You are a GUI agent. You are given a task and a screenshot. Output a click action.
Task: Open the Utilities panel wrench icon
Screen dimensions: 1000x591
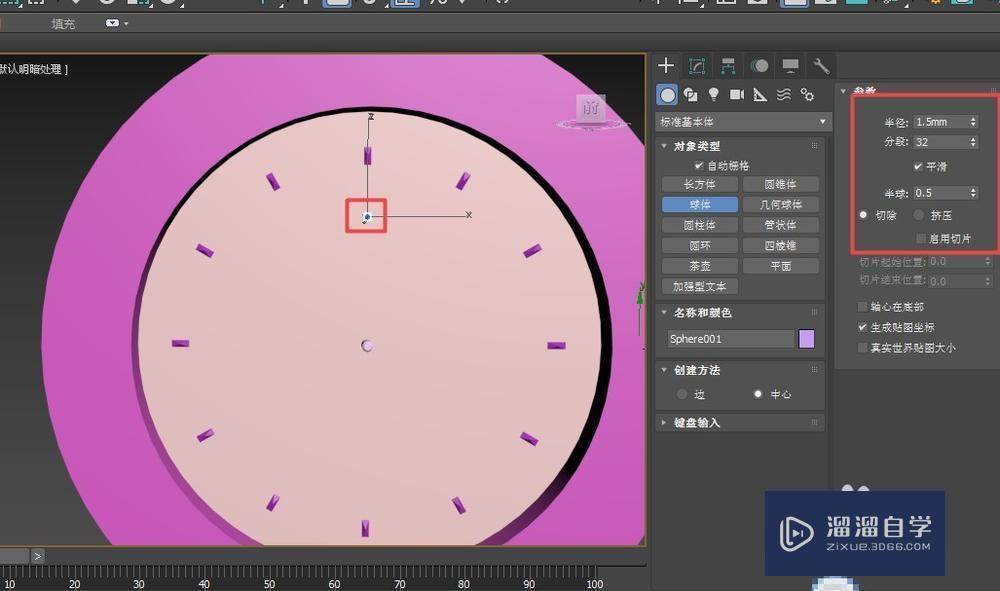click(820, 65)
